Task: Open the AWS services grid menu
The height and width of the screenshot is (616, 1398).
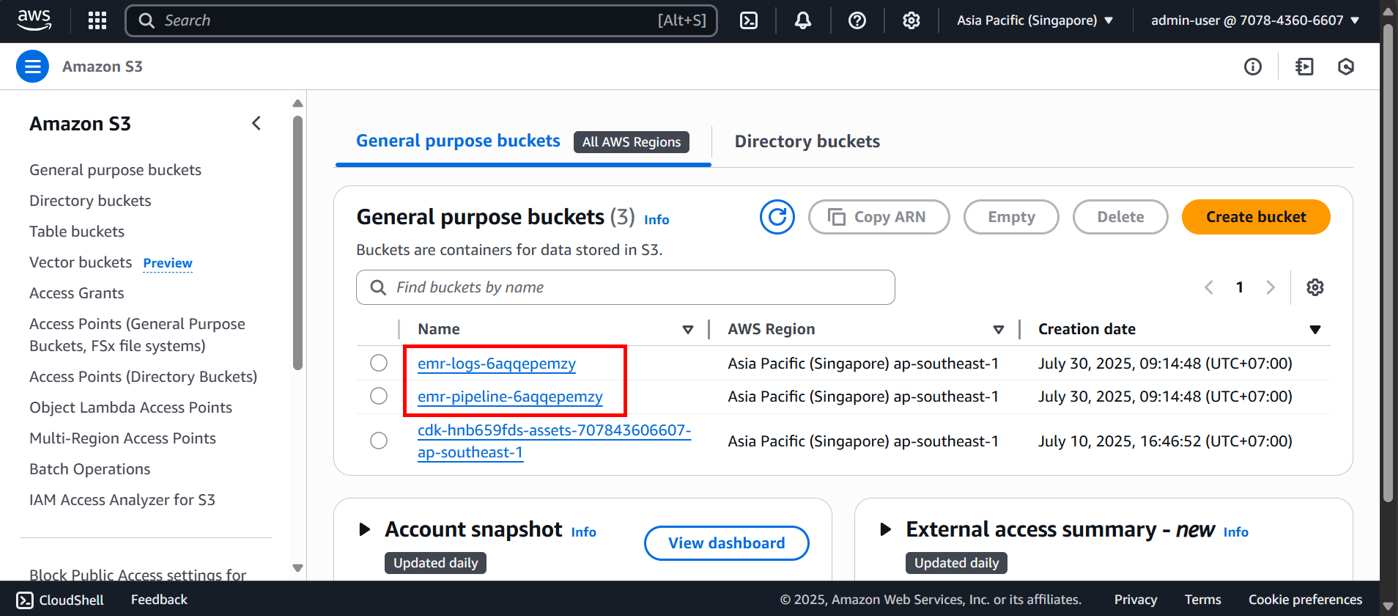Action: point(97,20)
